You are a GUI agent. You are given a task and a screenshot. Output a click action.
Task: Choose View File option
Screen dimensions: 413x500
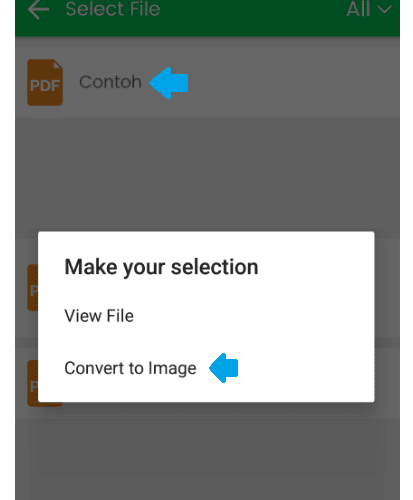(x=99, y=316)
